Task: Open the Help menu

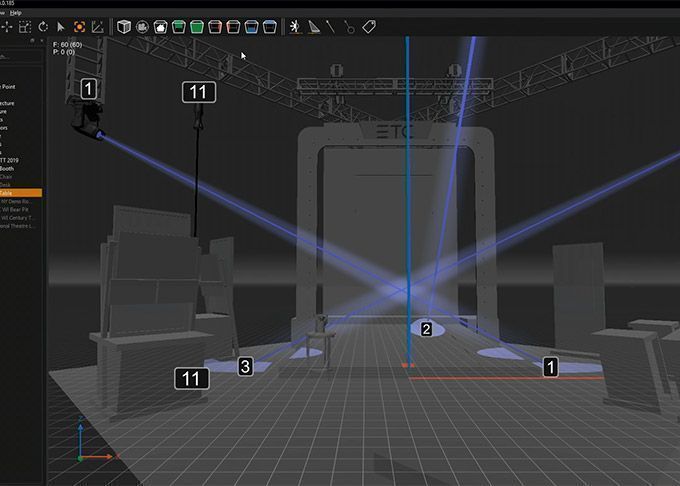Action: click(16, 13)
